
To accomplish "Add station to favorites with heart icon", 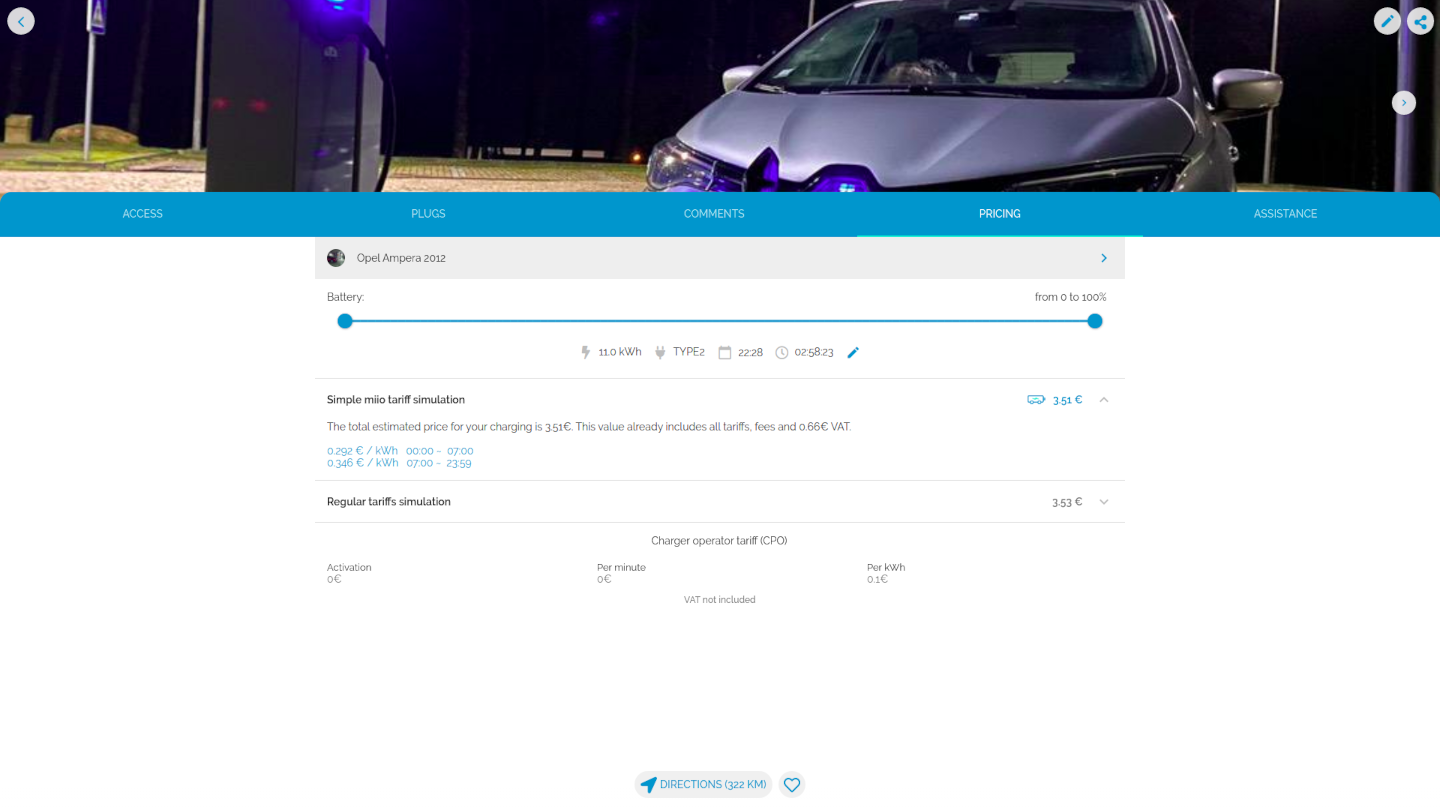I will click(792, 785).
